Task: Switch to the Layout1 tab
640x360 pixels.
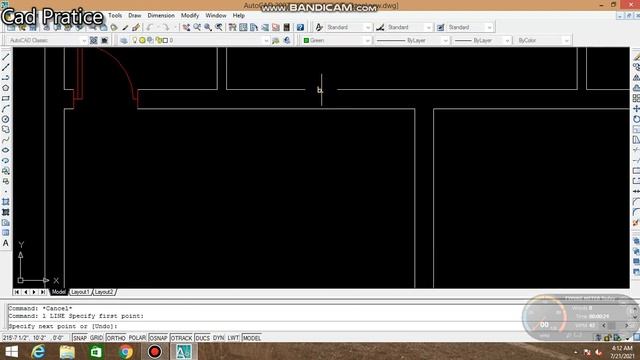Action: (x=80, y=292)
